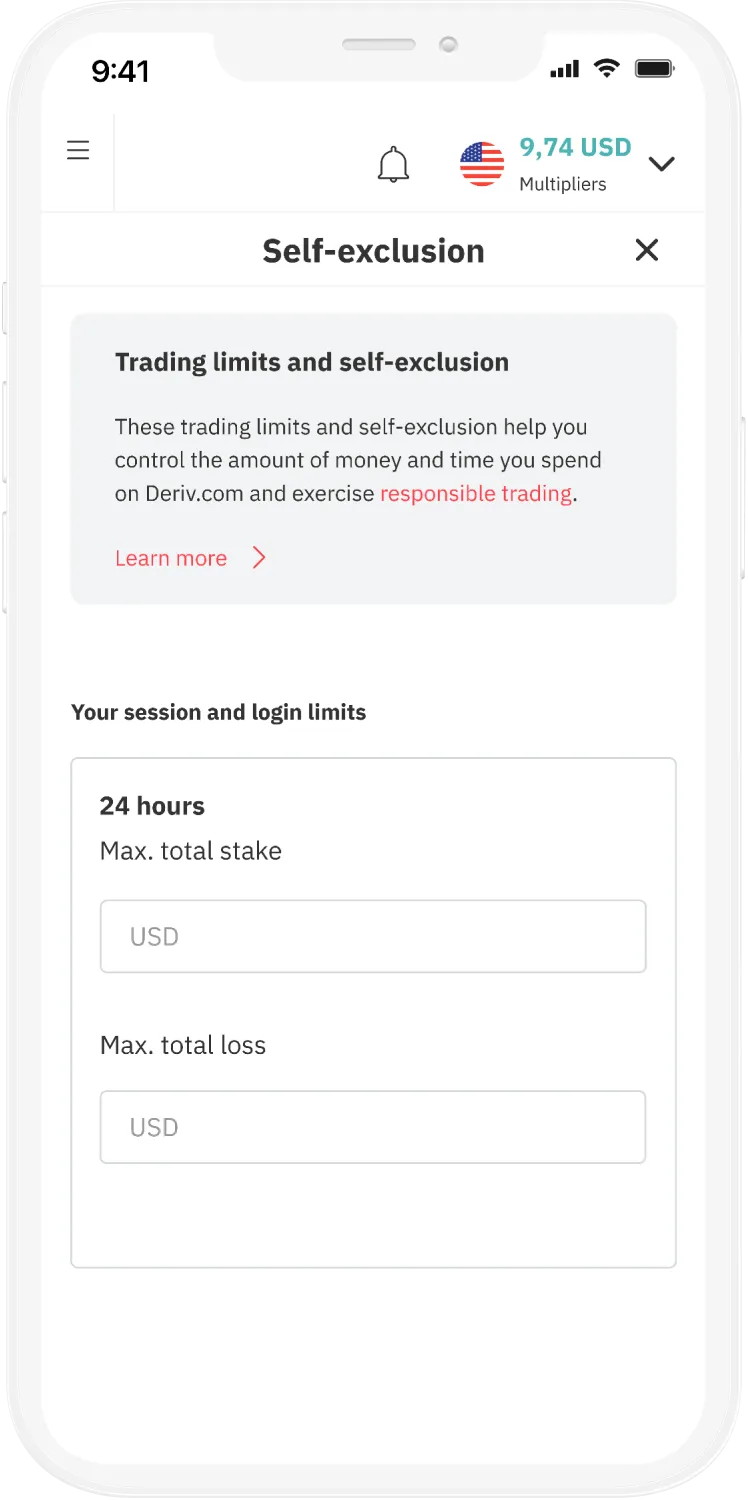Click Learn more about trading limits

click(x=171, y=558)
